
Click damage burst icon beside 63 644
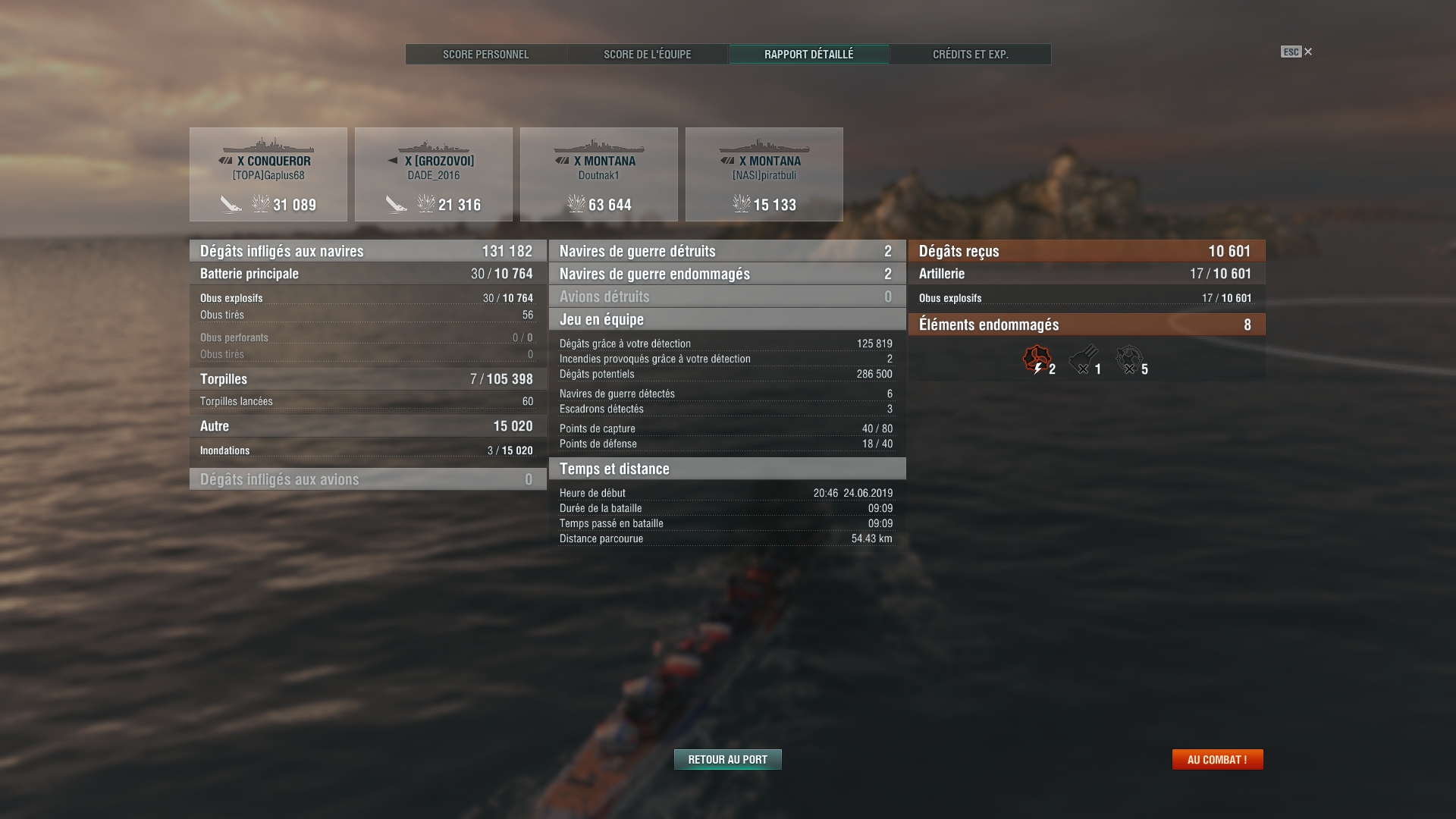[576, 203]
